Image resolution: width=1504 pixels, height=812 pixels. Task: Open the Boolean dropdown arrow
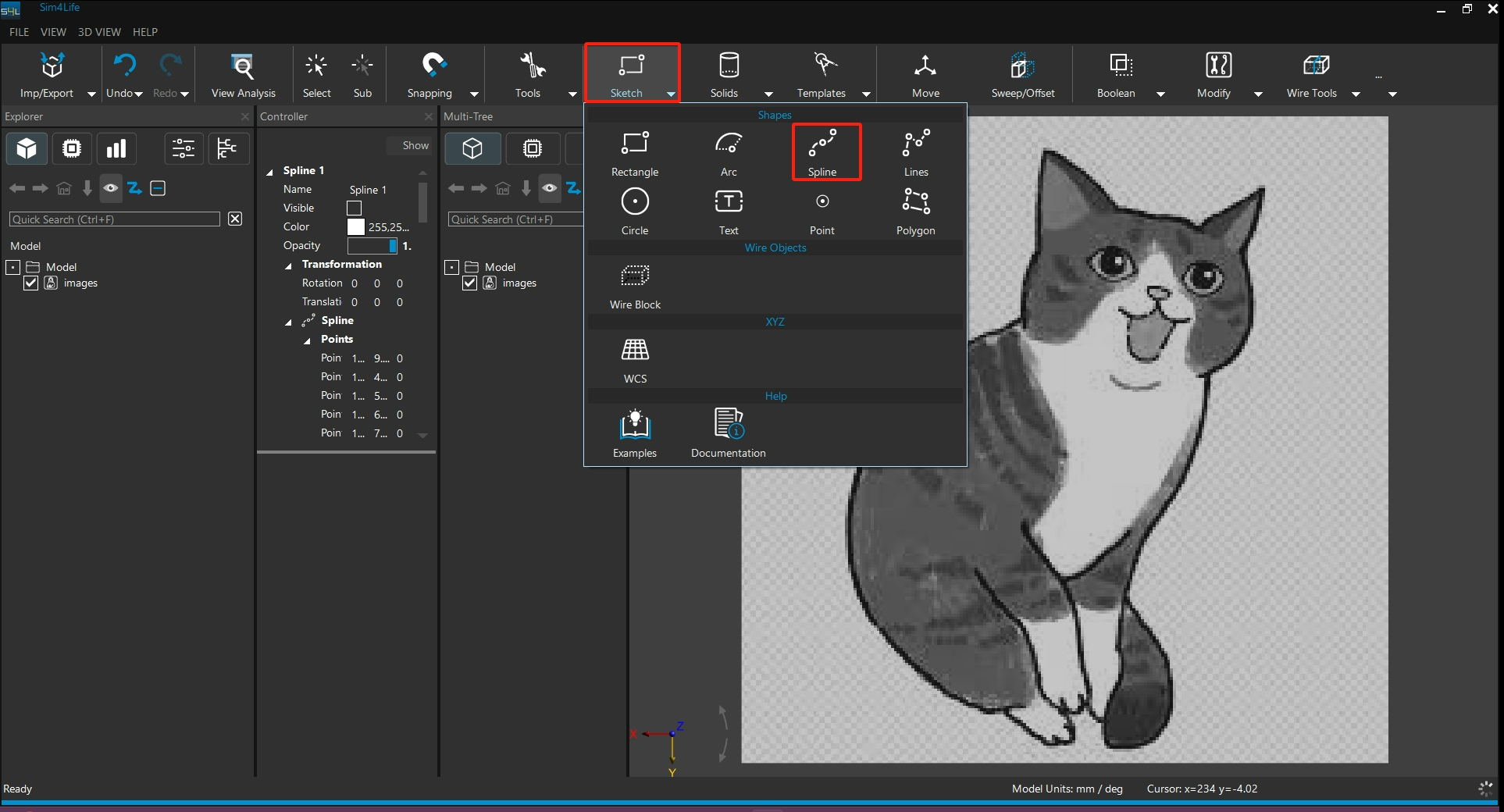coord(1160,94)
